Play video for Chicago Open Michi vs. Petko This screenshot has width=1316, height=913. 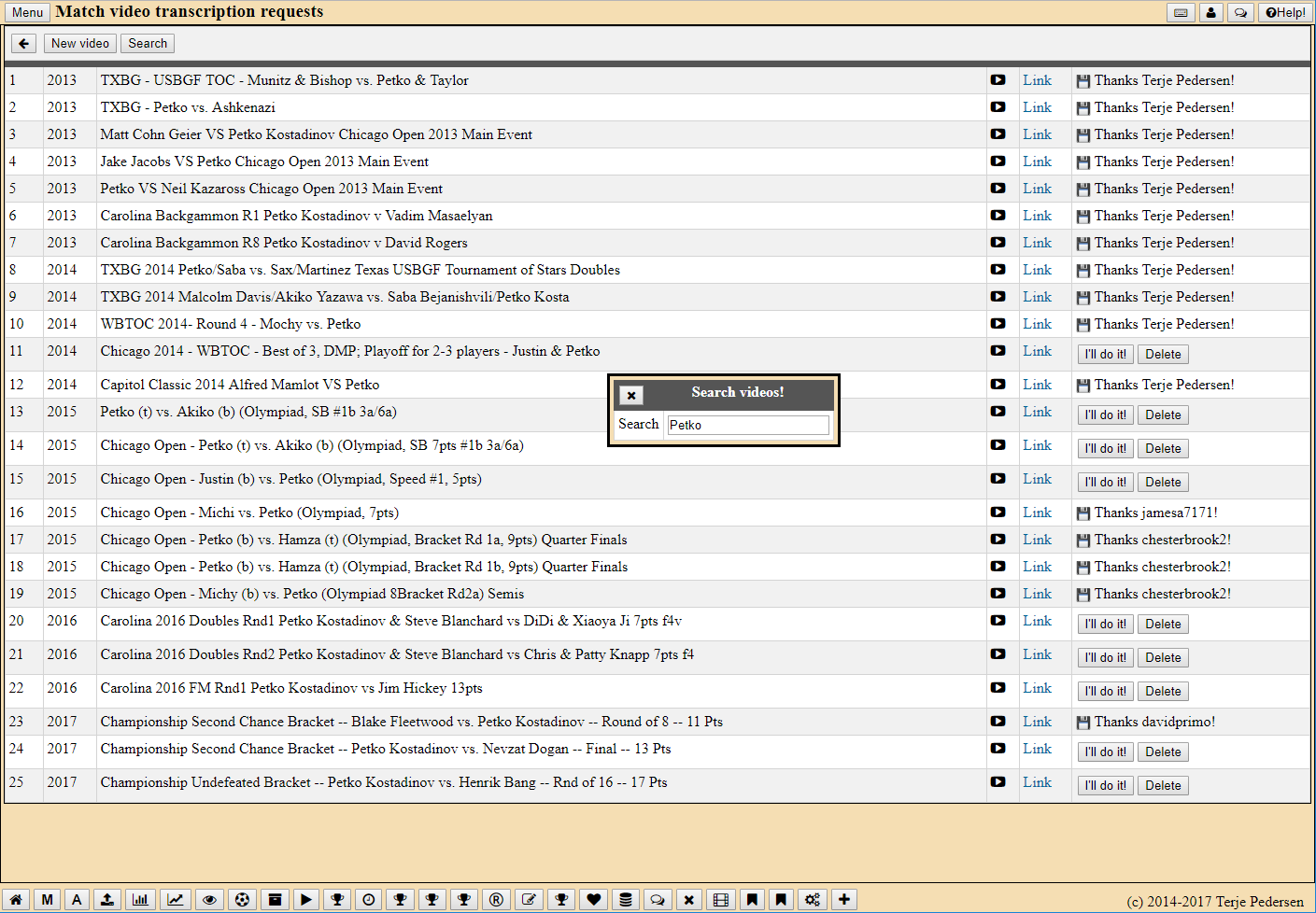tap(998, 513)
